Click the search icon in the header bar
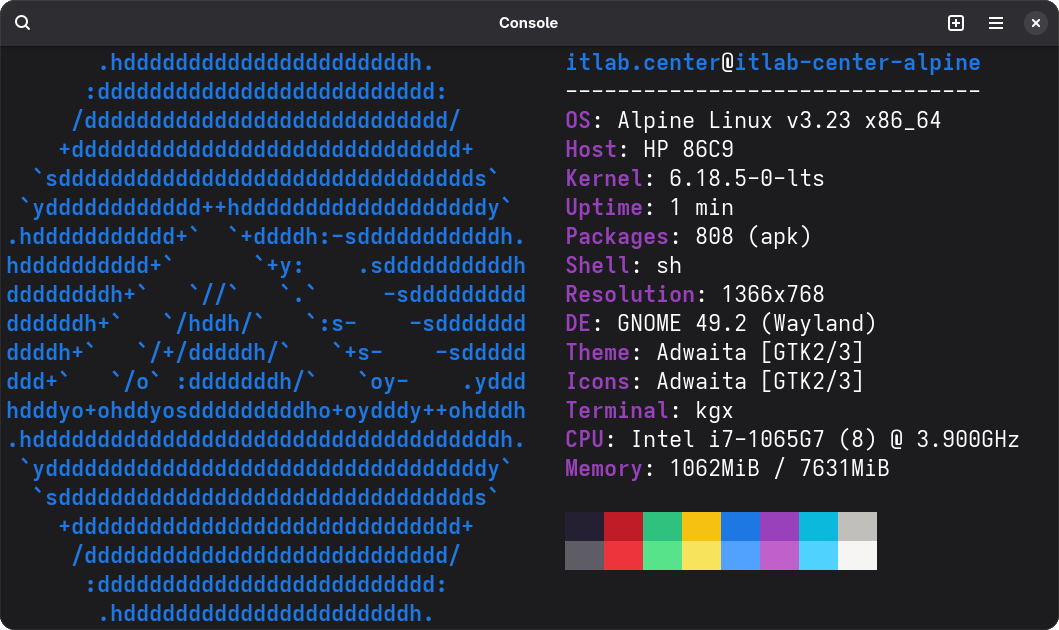The width and height of the screenshot is (1059, 630). [23, 23]
